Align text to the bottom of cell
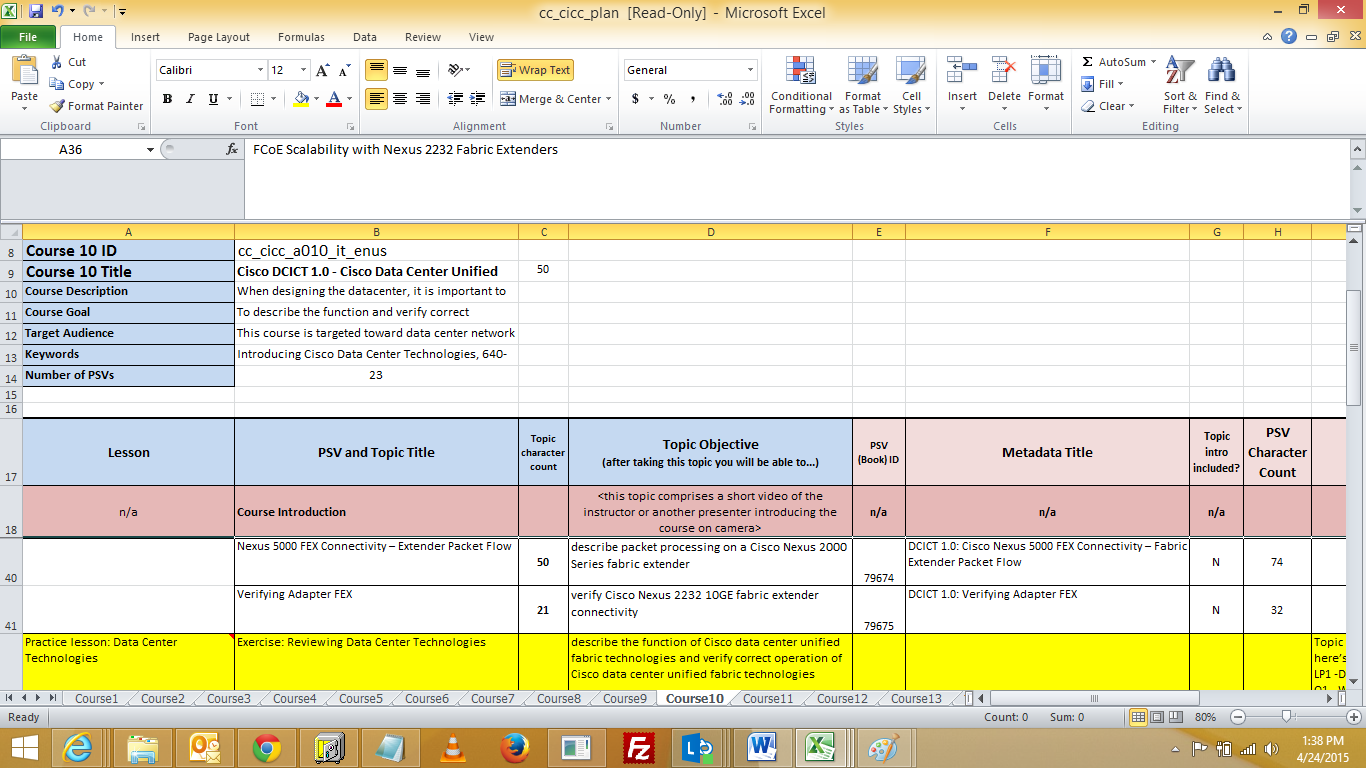Viewport: 1366px width, 768px height. click(423, 70)
